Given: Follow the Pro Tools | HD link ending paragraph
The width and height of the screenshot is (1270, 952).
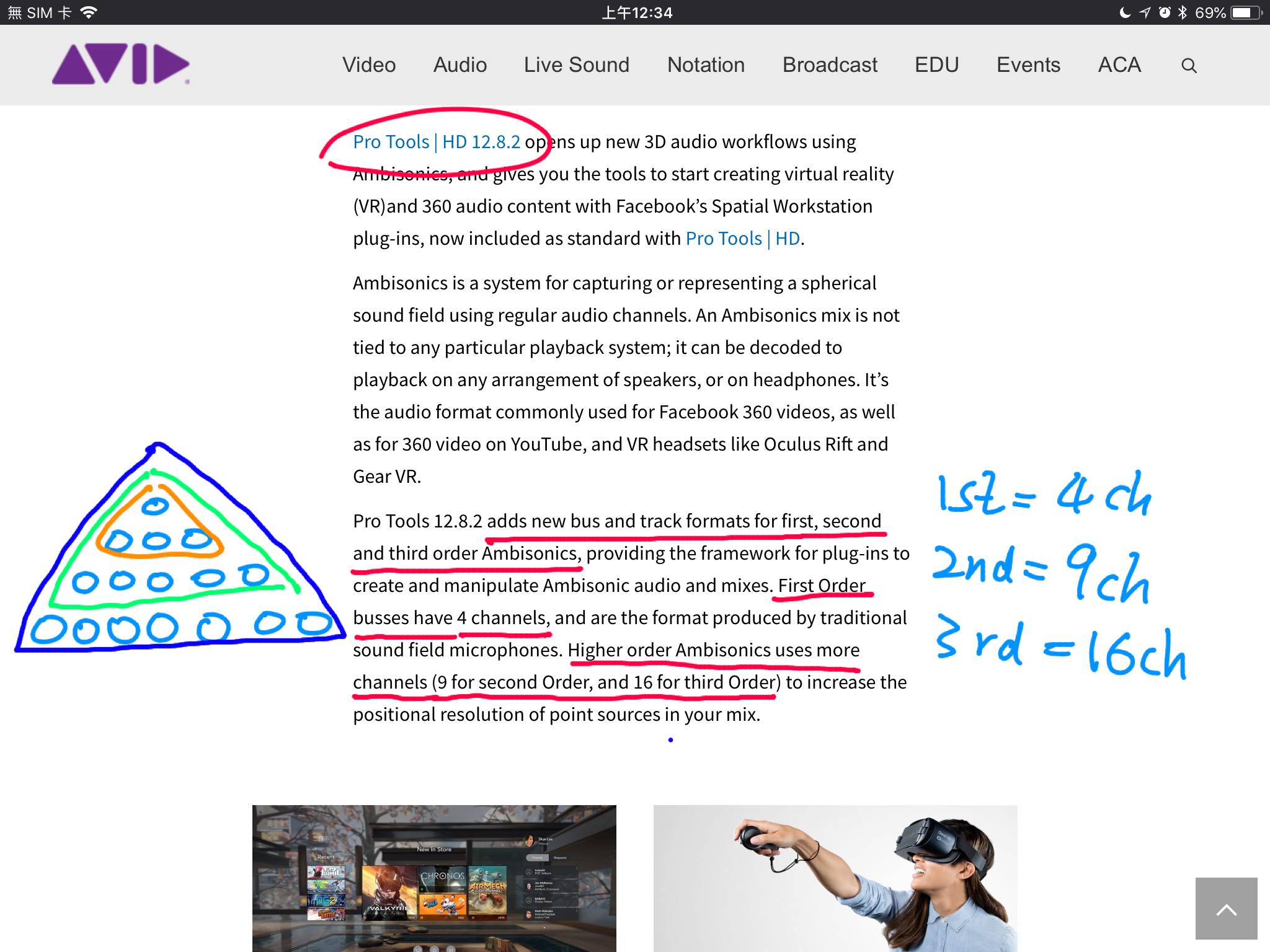Looking at the screenshot, I should point(743,239).
